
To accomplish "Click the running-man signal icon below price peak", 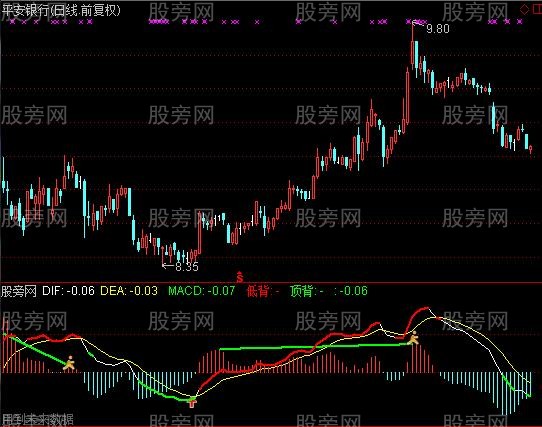I will [x=413, y=338].
